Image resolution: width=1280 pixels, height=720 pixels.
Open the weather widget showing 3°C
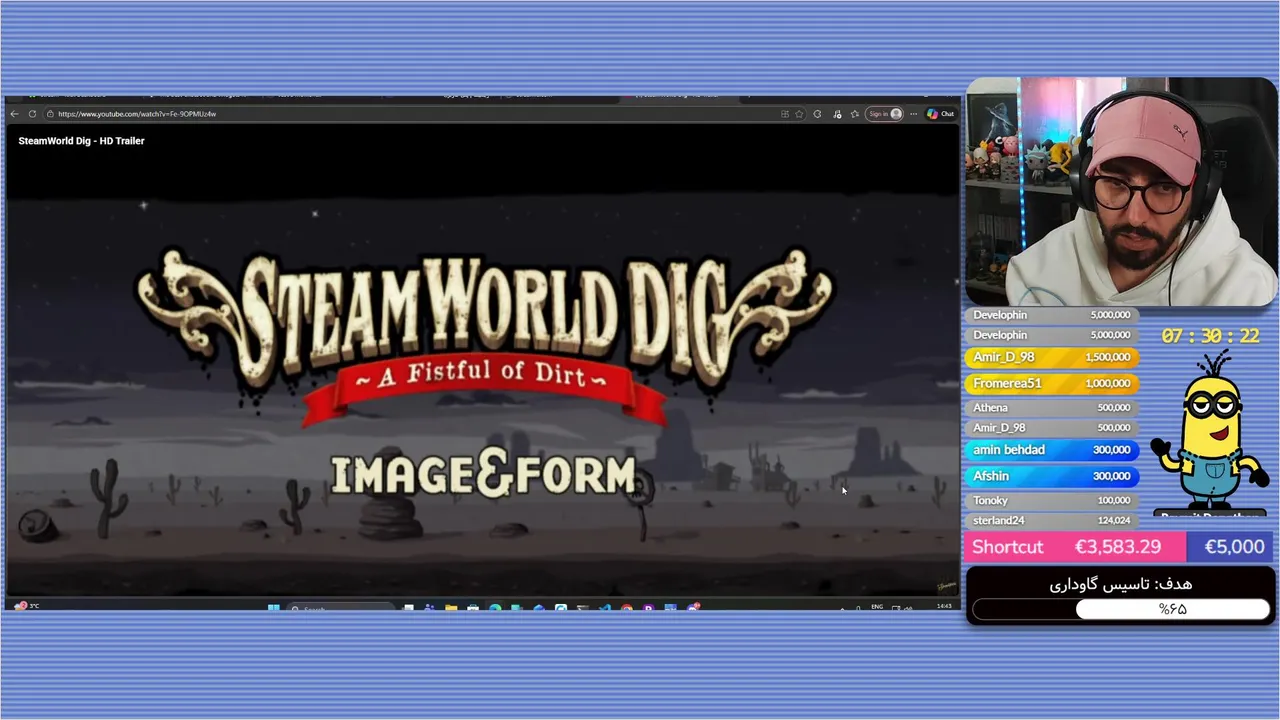pyautogui.click(x=27, y=606)
